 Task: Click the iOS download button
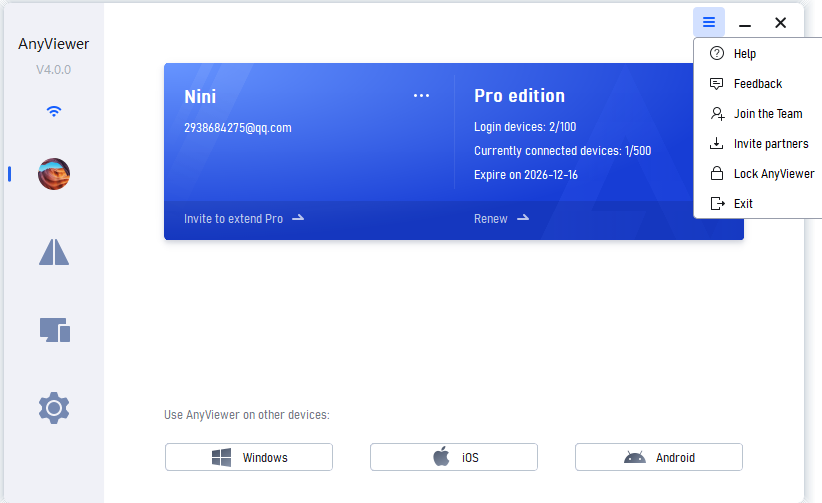coord(453,457)
